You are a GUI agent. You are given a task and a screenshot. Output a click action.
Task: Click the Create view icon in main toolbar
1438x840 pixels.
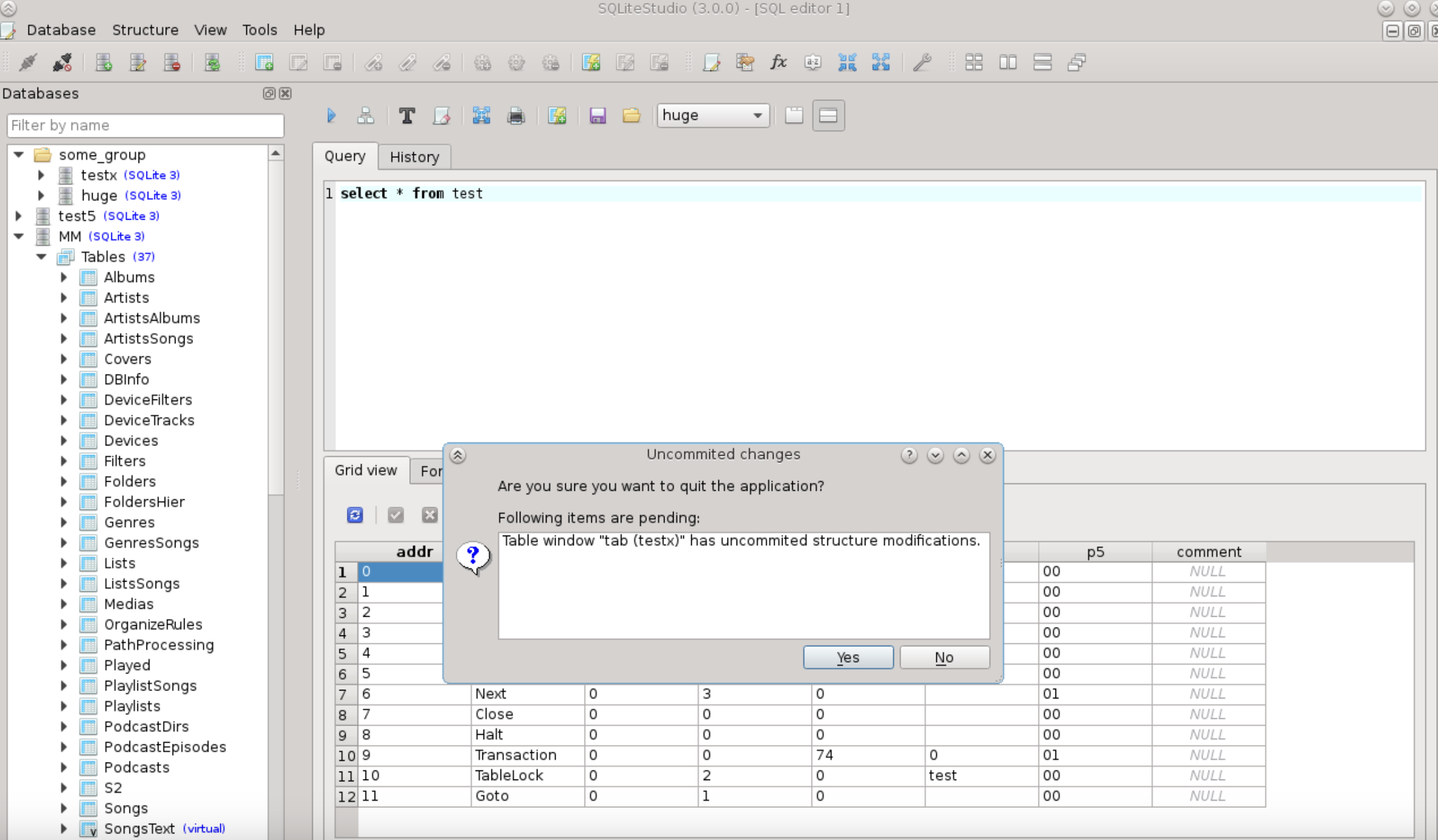pyautogui.click(x=591, y=62)
